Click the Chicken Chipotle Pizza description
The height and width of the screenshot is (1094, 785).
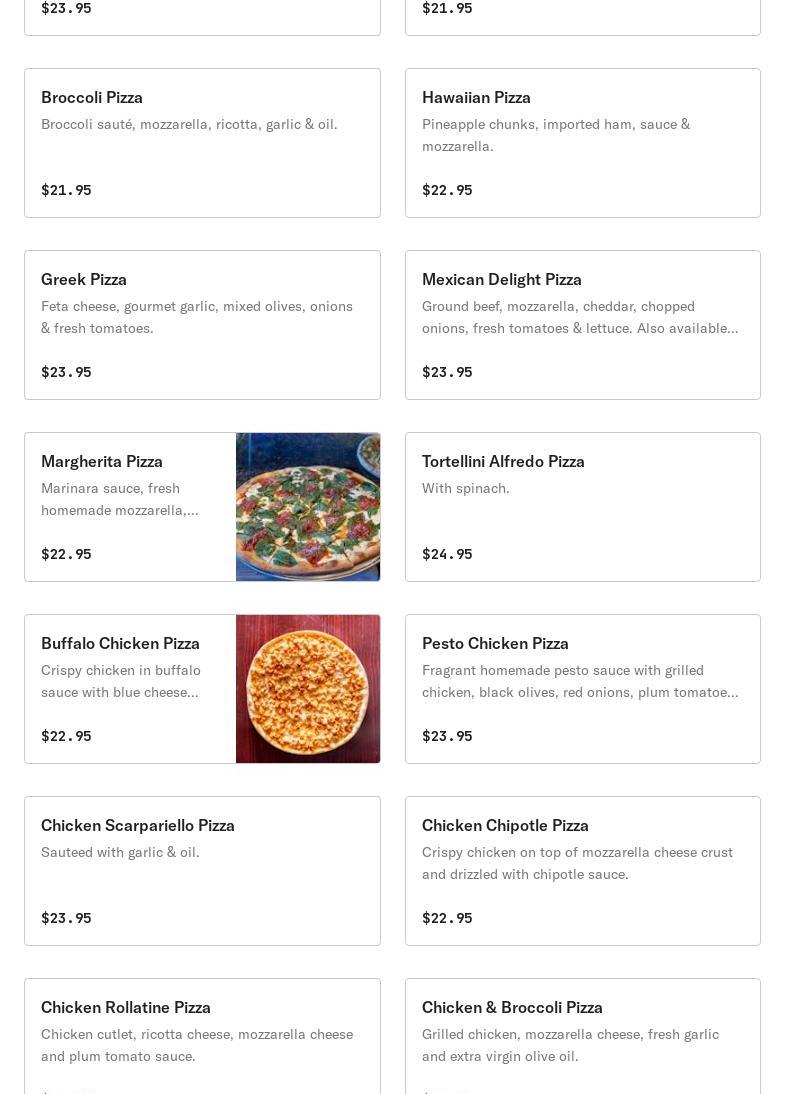coord(577,864)
